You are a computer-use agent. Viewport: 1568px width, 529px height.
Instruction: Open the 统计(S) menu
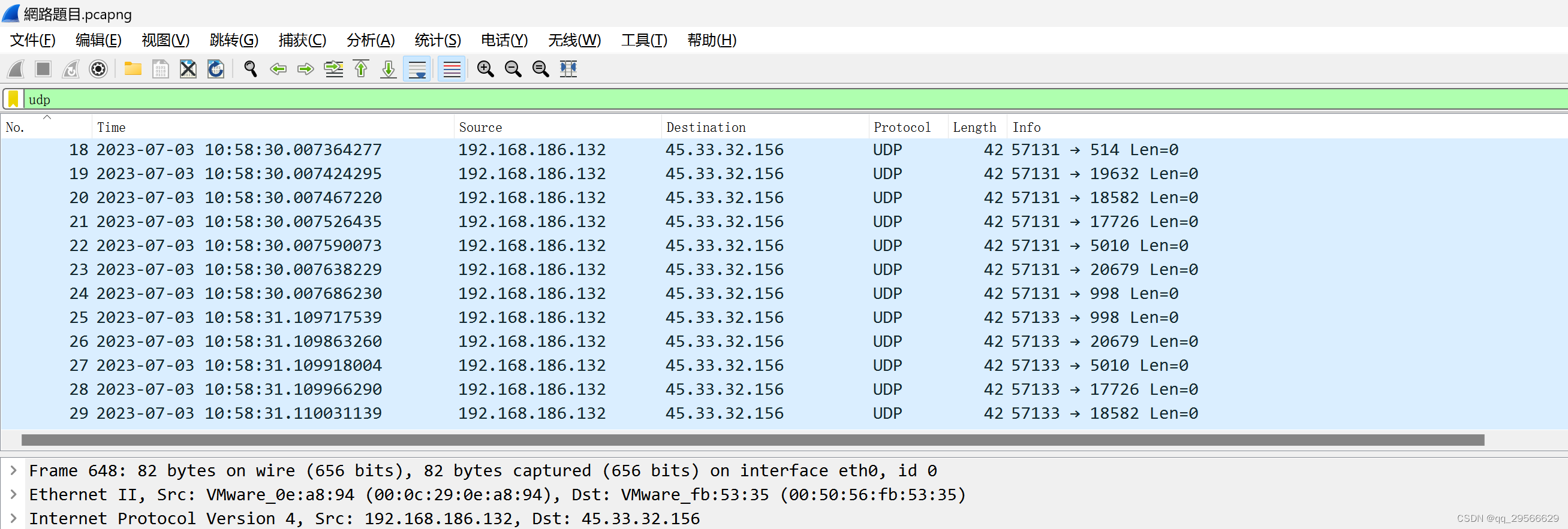(438, 40)
